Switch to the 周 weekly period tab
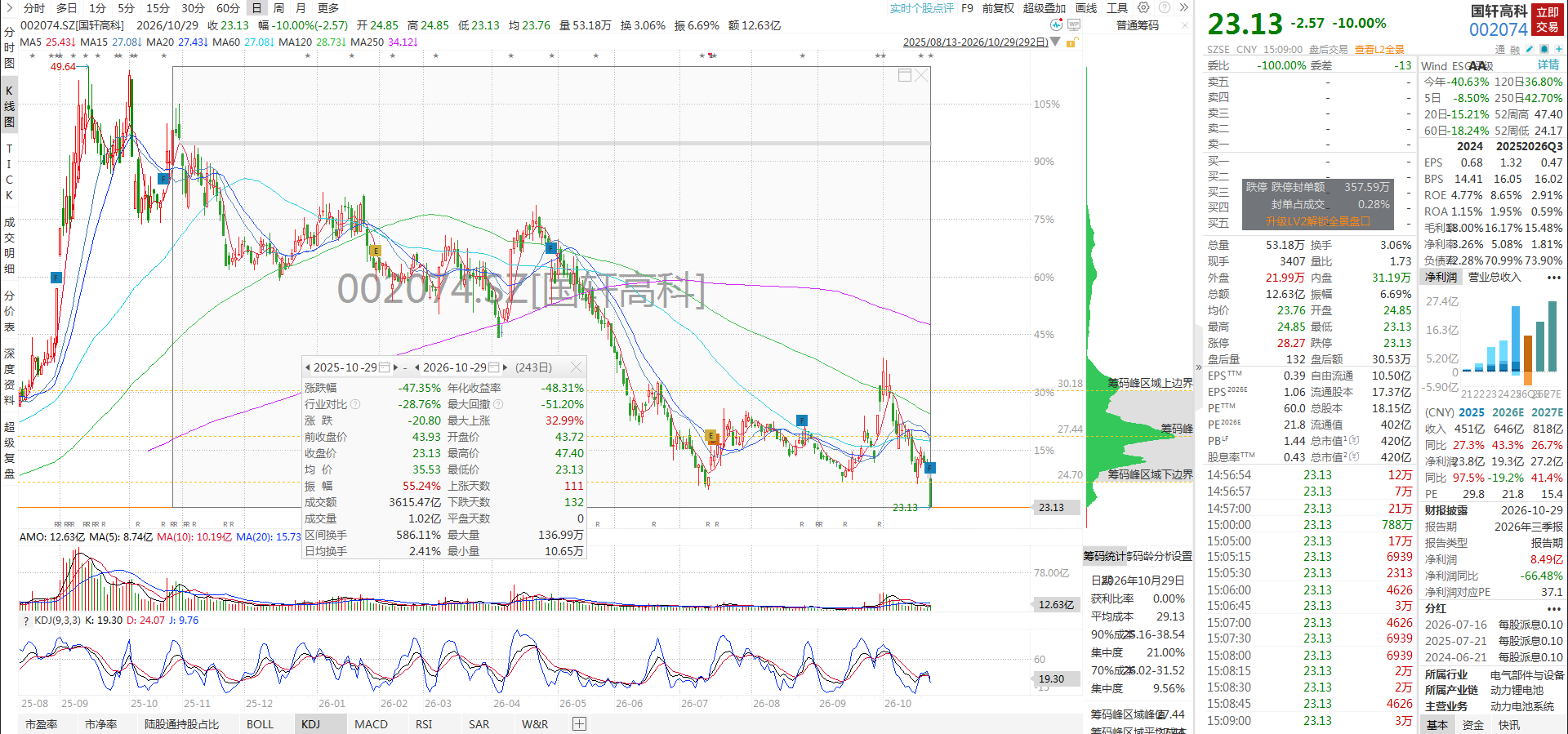 (278, 8)
